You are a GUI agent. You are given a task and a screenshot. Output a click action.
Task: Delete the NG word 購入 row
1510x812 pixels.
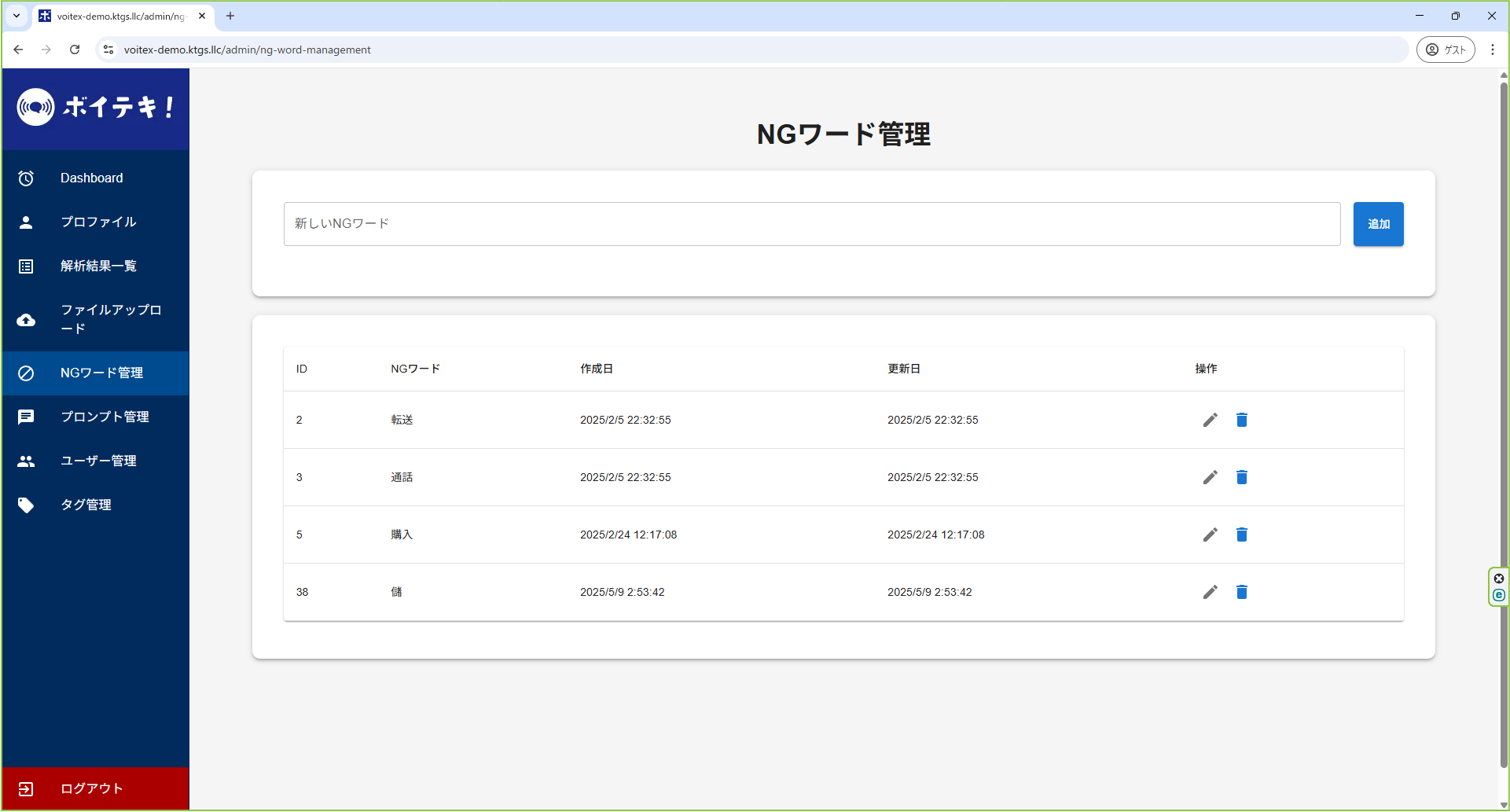(1242, 535)
